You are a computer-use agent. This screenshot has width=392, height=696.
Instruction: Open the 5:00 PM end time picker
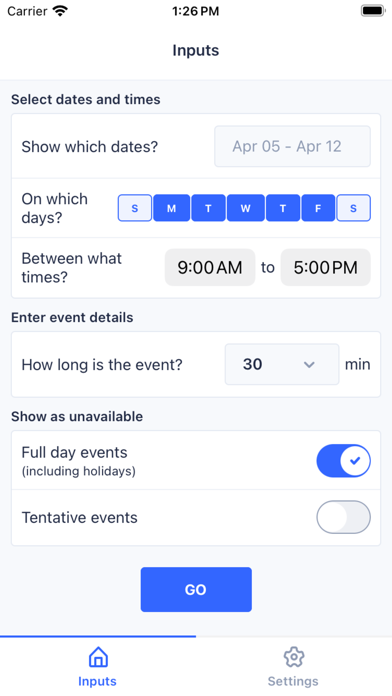[325, 267]
